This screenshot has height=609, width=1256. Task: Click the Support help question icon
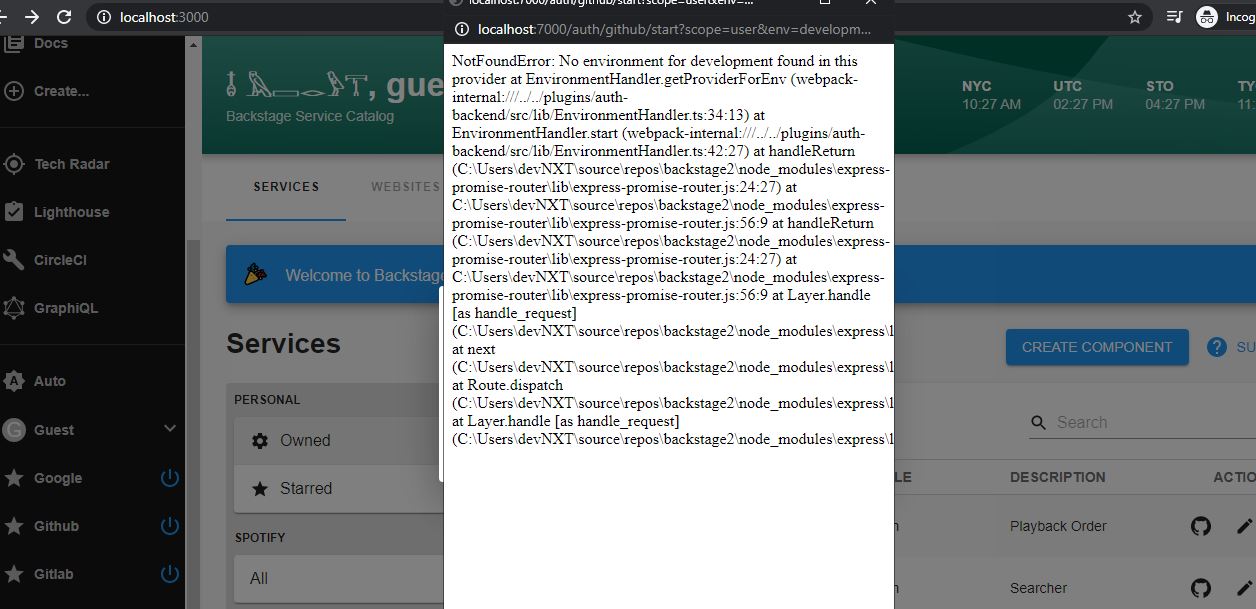tap(1217, 347)
